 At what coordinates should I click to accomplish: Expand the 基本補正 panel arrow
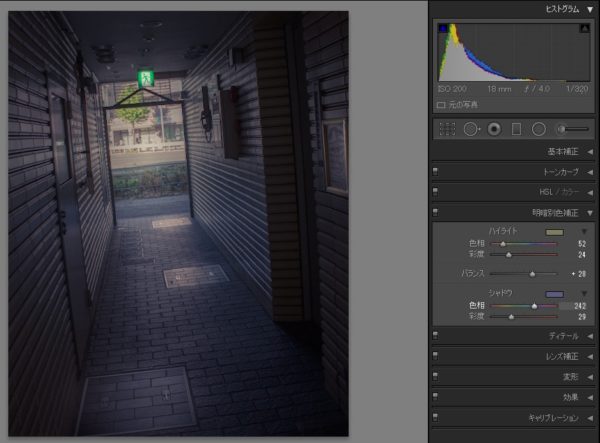(x=590, y=152)
